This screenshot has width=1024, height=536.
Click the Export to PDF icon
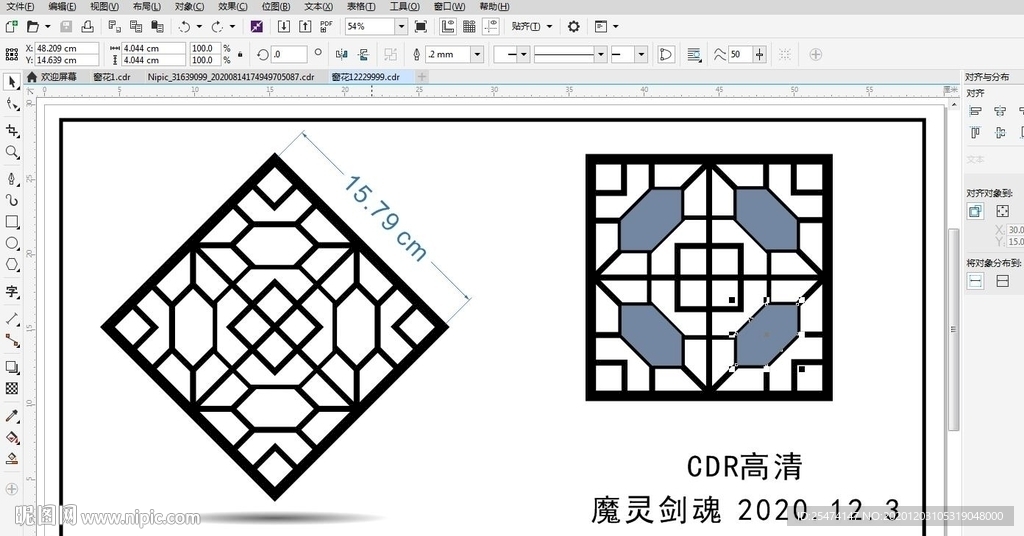326,26
